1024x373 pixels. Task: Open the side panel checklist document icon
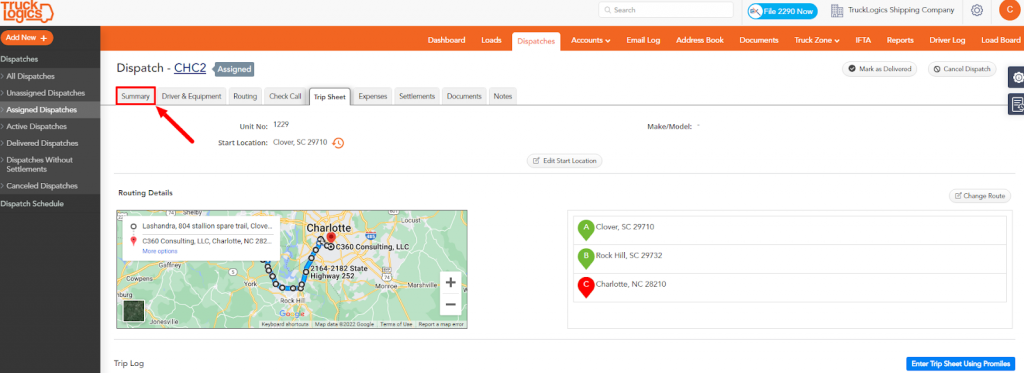(x=1017, y=104)
